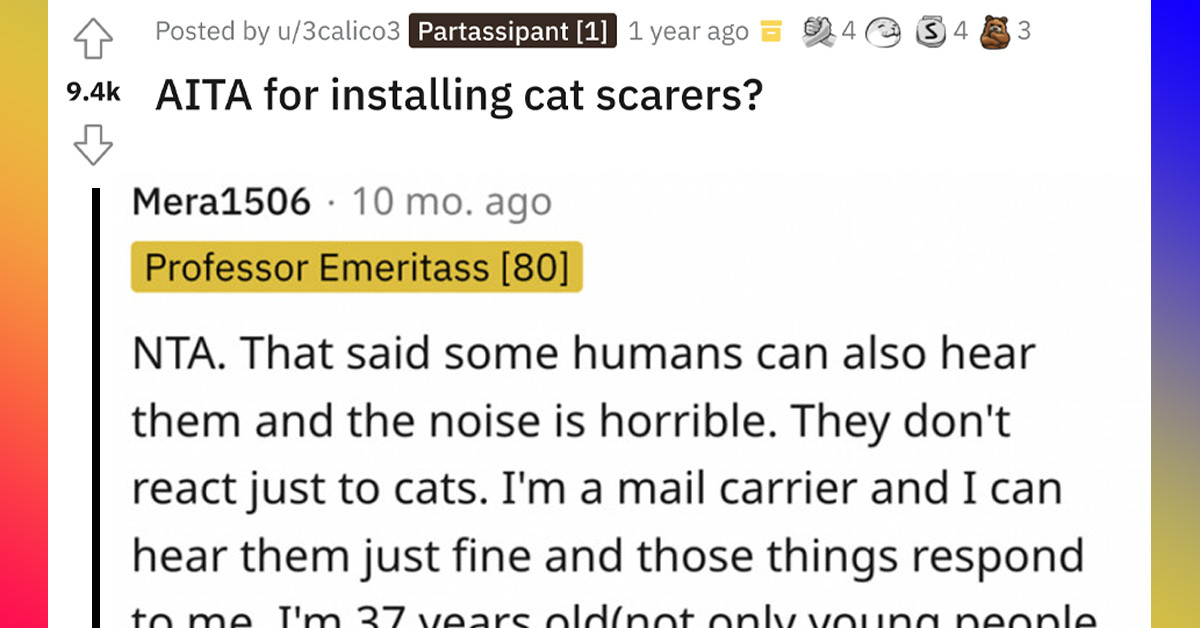Expand the Hugz award count of 3
Image resolution: width=1200 pixels, height=628 pixels.
point(1025,31)
